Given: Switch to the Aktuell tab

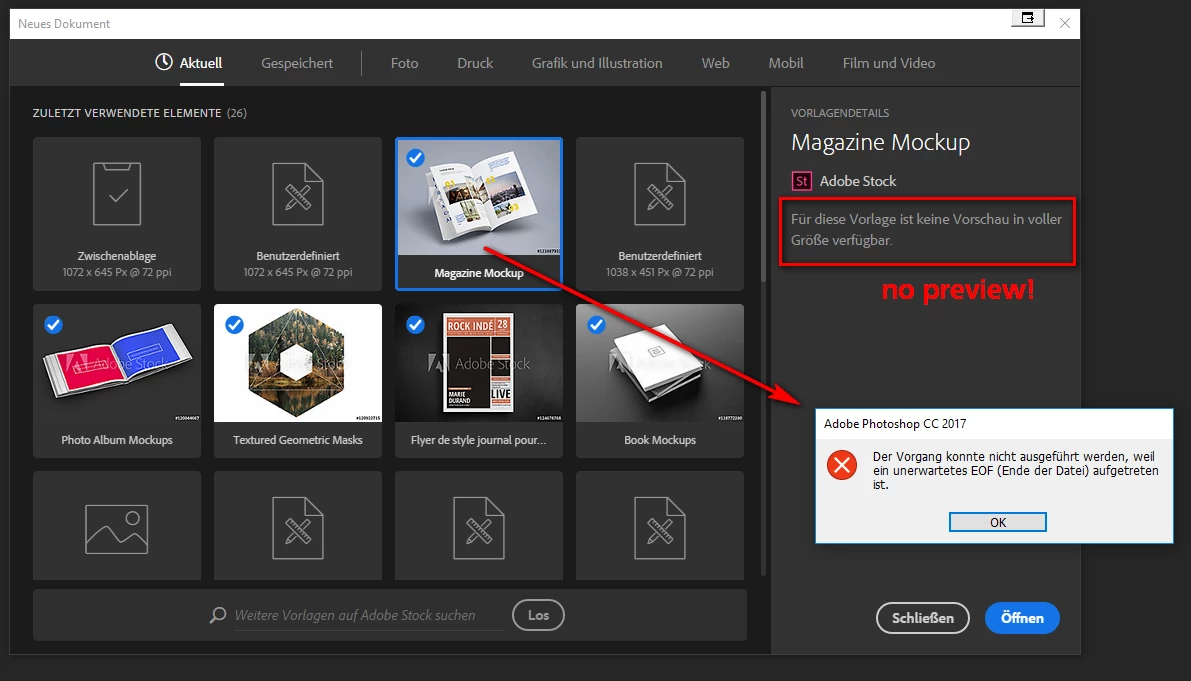Looking at the screenshot, I should point(201,63).
